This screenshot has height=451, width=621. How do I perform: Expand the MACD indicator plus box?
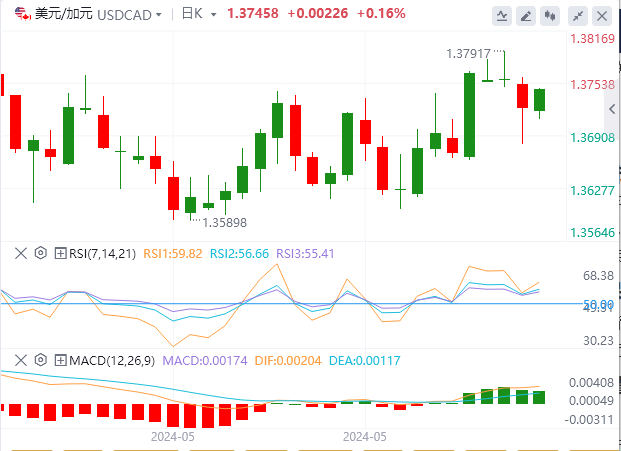pos(60,360)
